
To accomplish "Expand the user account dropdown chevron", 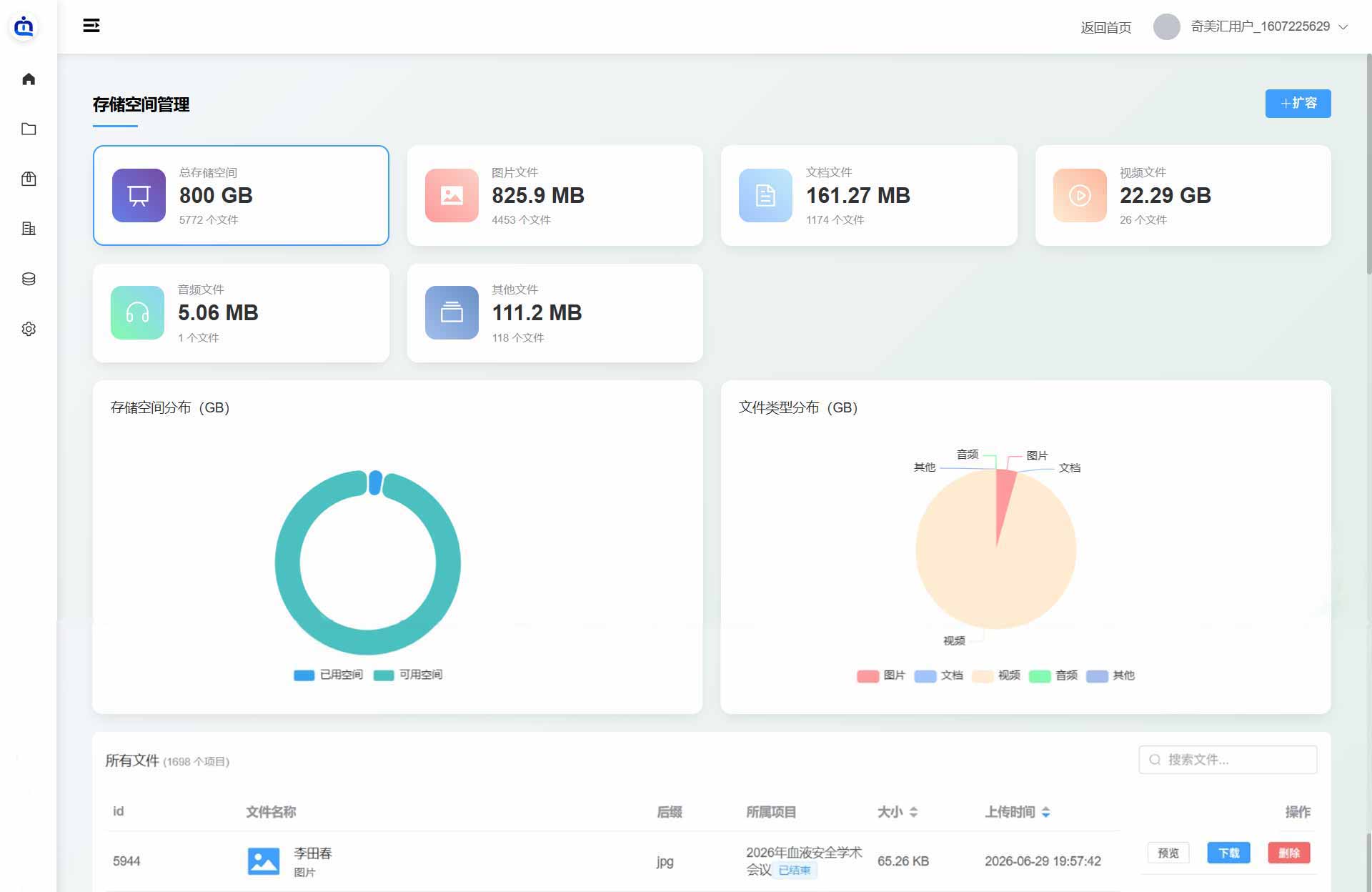I will pyautogui.click(x=1343, y=27).
